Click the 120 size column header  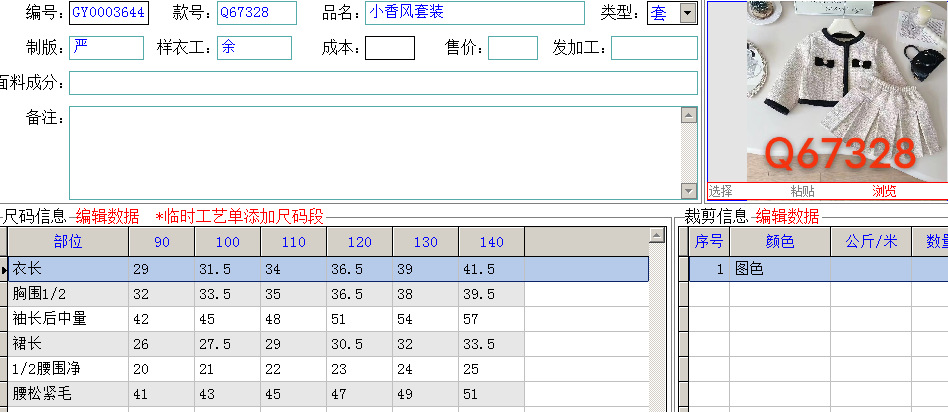[x=359, y=241]
